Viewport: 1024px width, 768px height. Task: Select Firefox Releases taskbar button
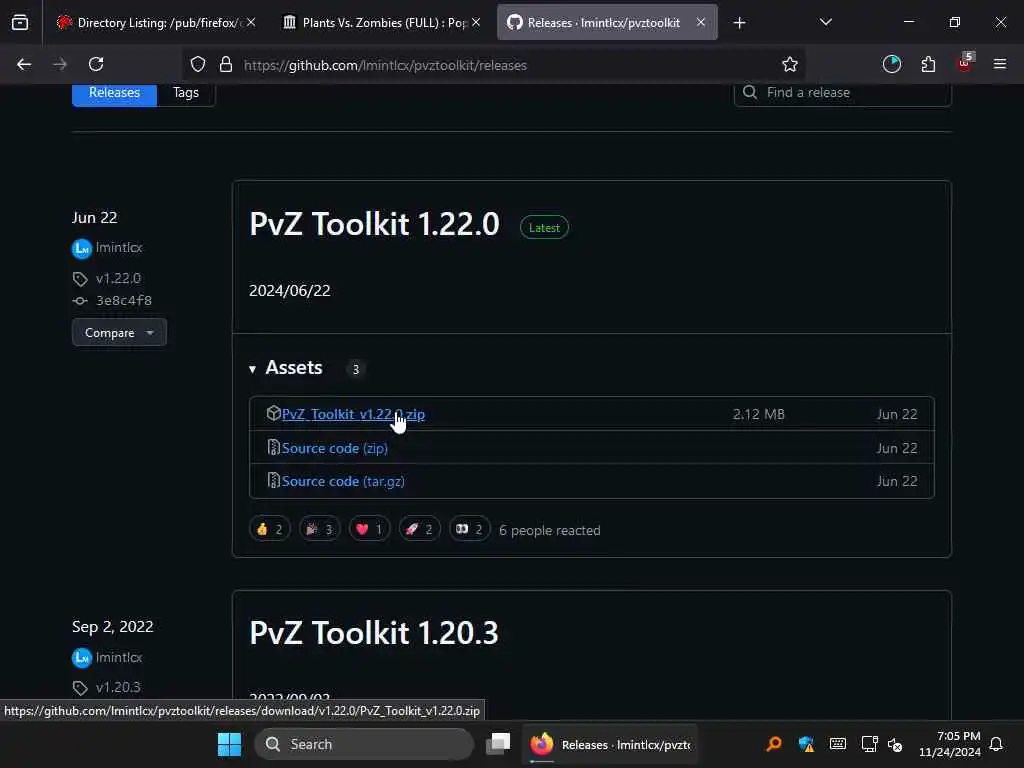pyautogui.click(x=610, y=744)
